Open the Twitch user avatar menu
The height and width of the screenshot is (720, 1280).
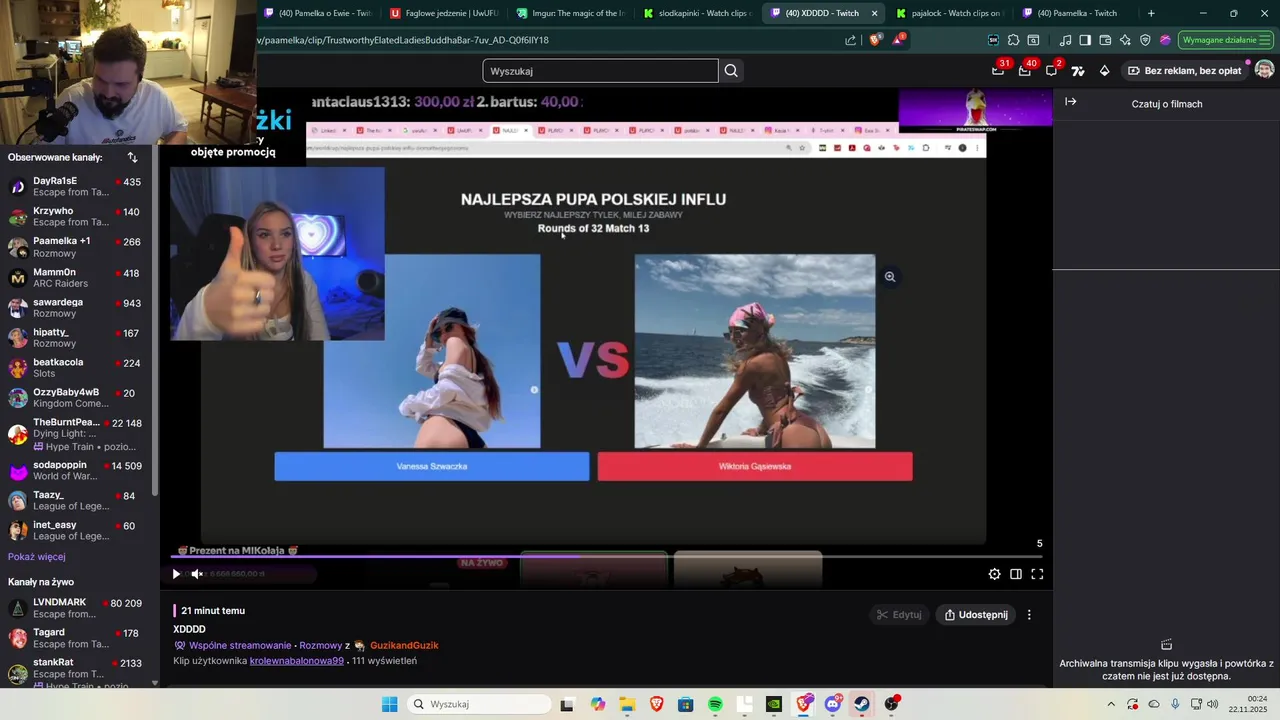[1264, 70]
